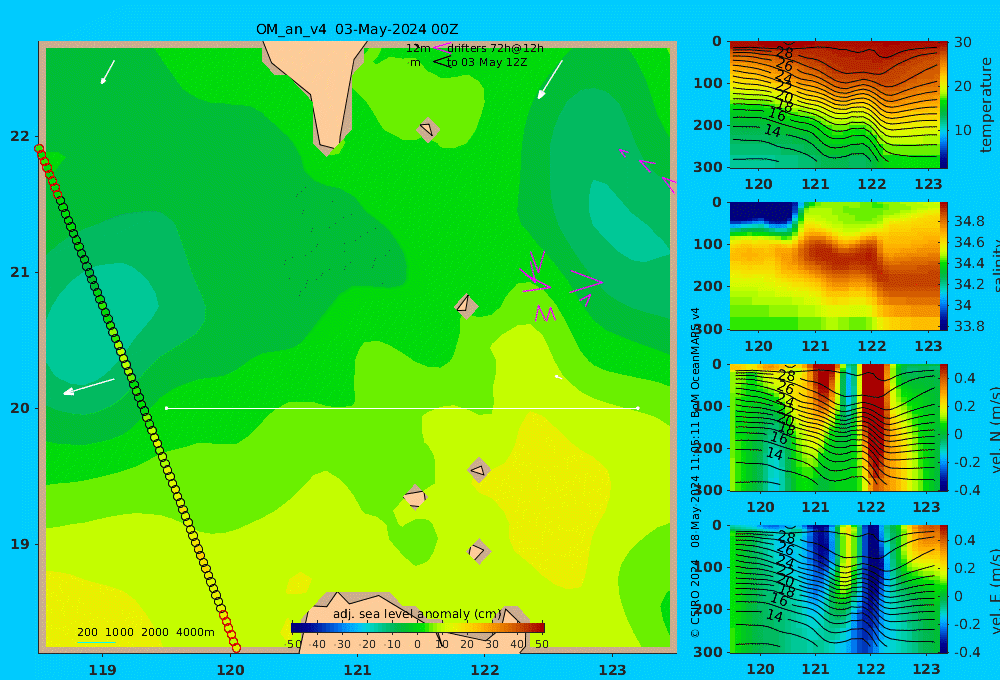Click the longitude label 121 under the main map
This screenshot has width=1000, height=680.
click(x=358, y=670)
